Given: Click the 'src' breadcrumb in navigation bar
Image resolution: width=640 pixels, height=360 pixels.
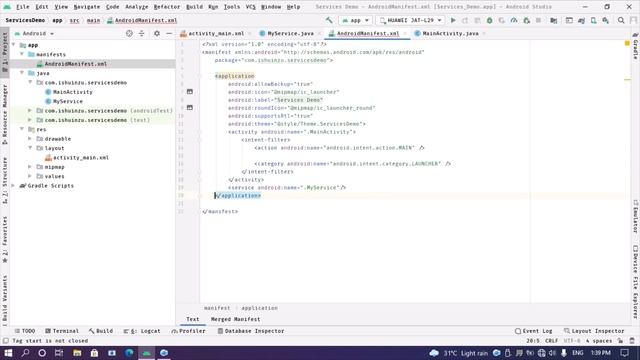Looking at the screenshot, I should tap(74, 20).
